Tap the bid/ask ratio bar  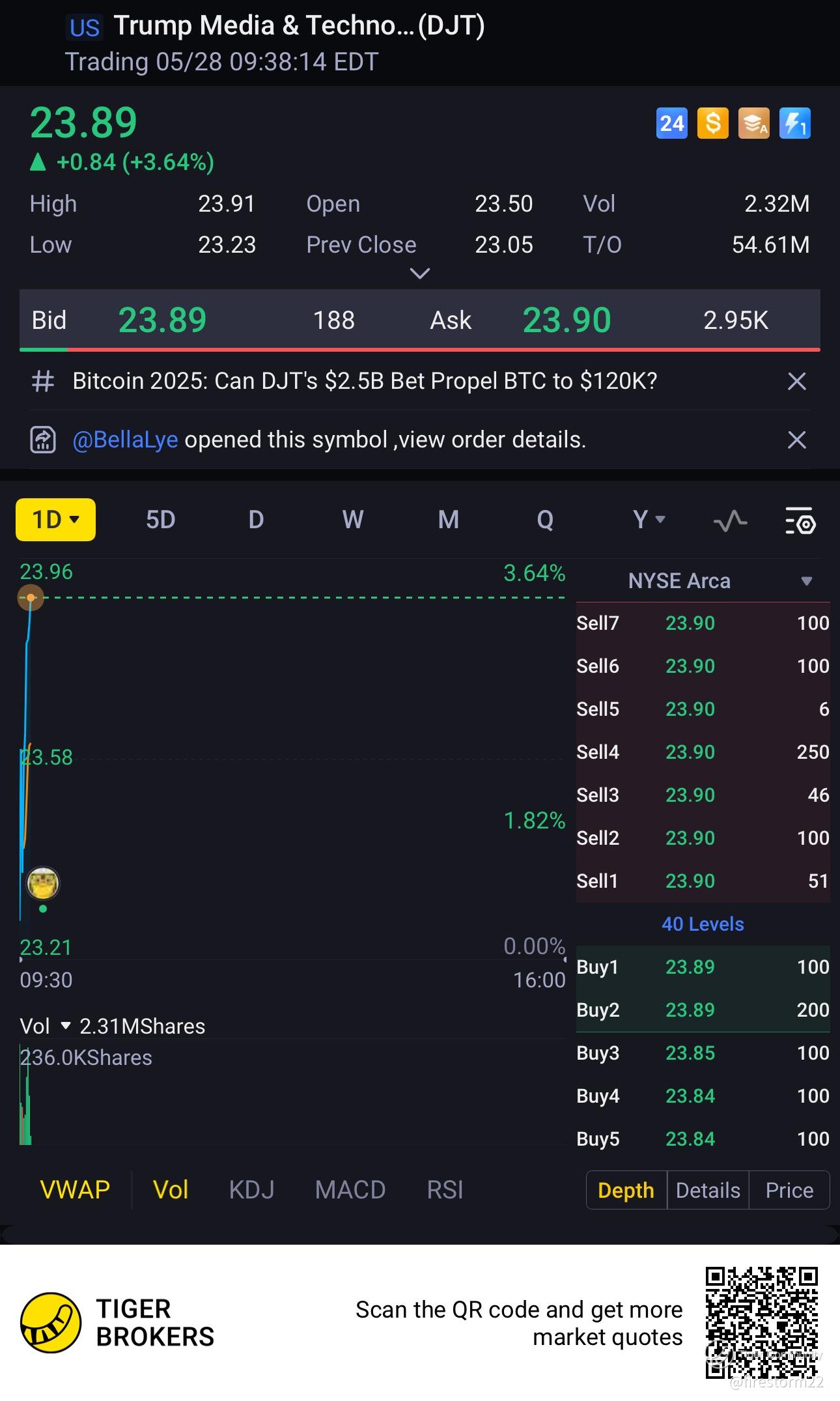point(420,350)
